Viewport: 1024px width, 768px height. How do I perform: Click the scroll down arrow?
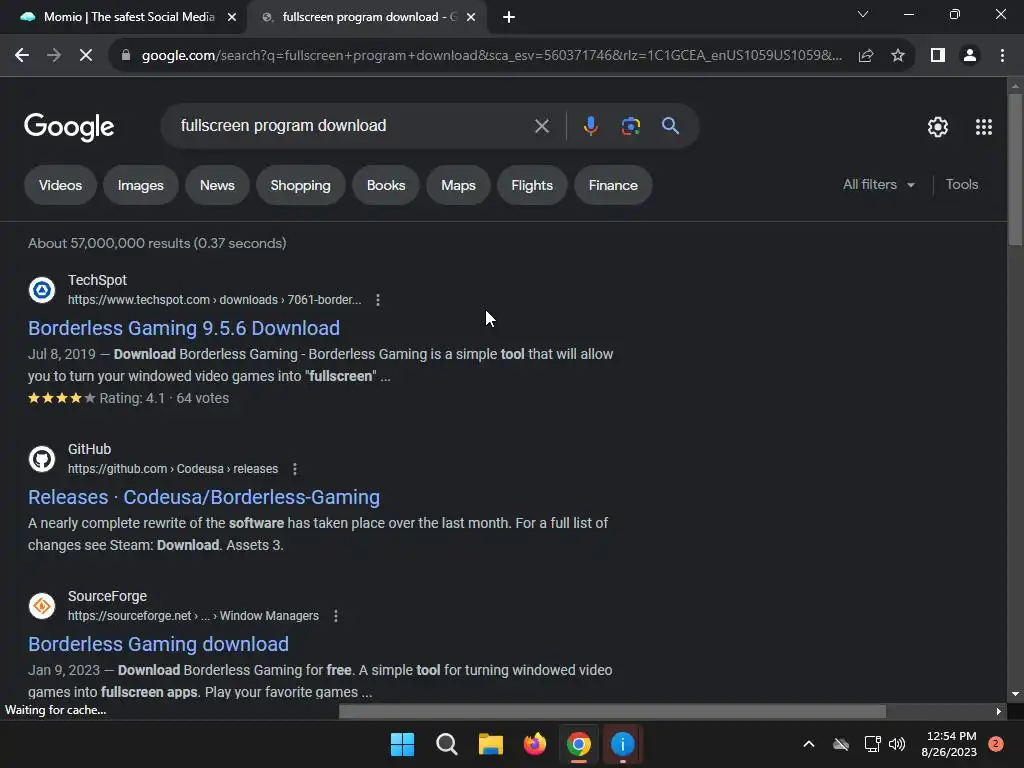(x=1015, y=694)
